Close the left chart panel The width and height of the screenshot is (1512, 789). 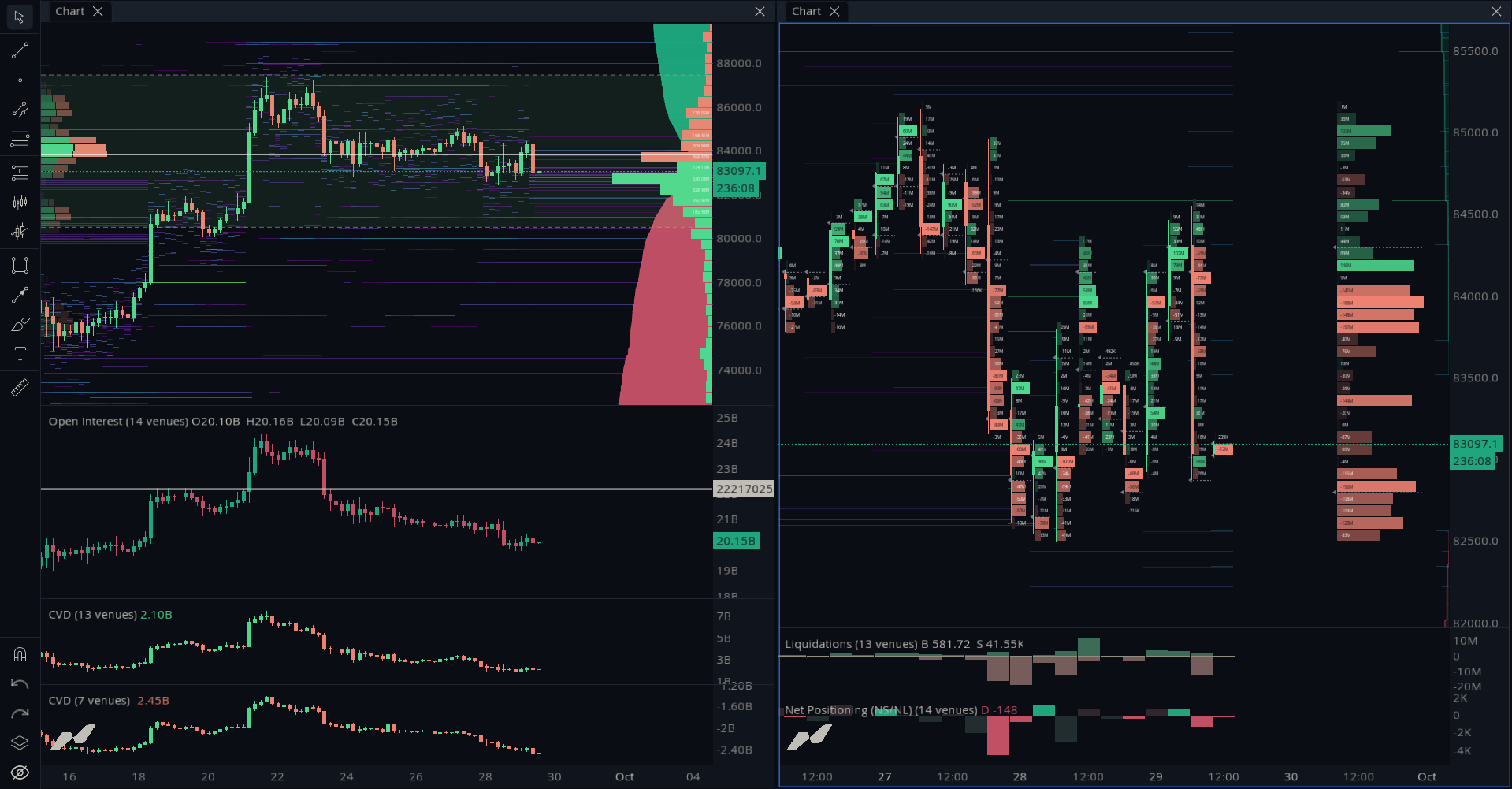pos(760,11)
